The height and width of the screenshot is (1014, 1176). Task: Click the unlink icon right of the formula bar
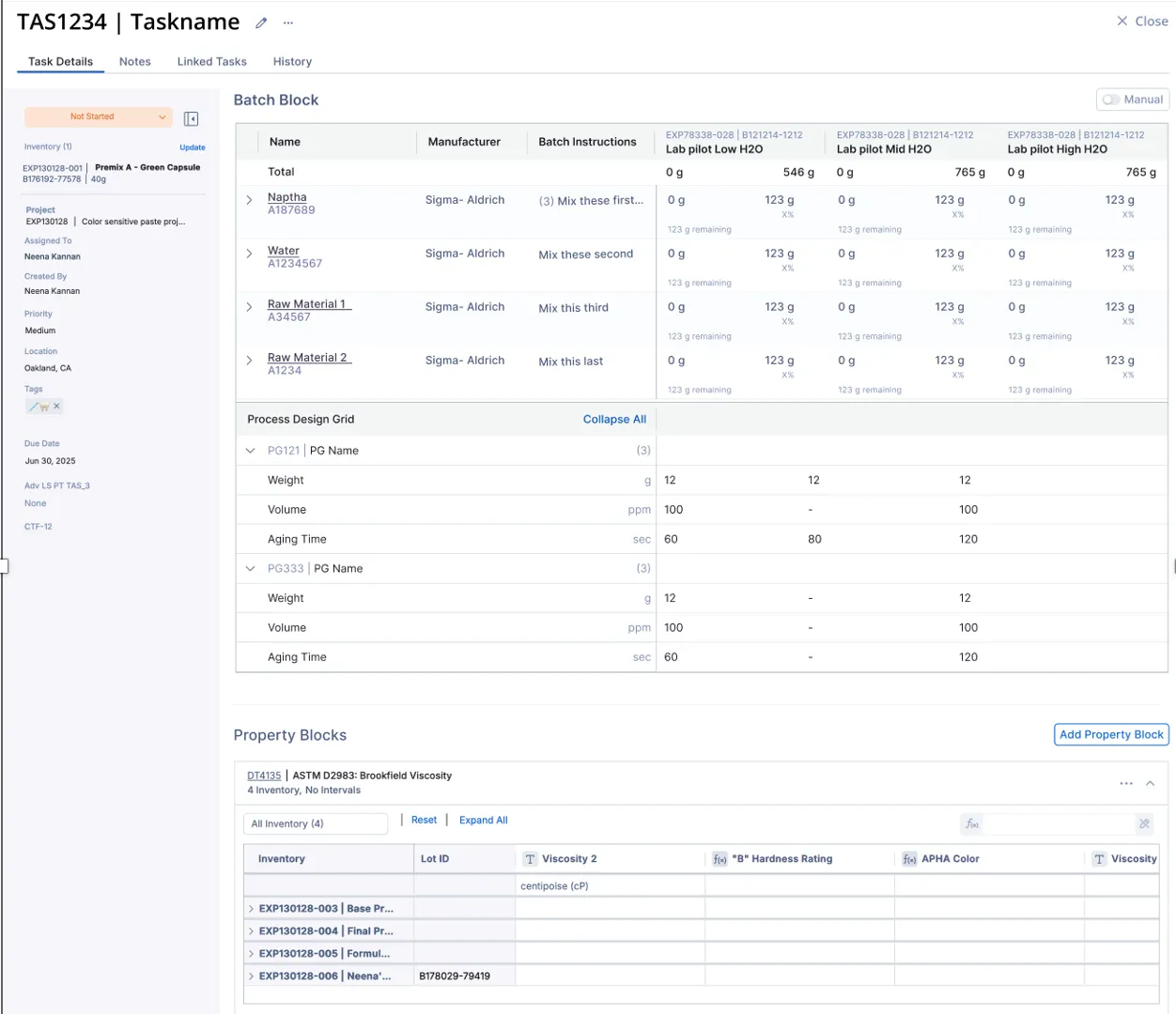(x=1144, y=823)
